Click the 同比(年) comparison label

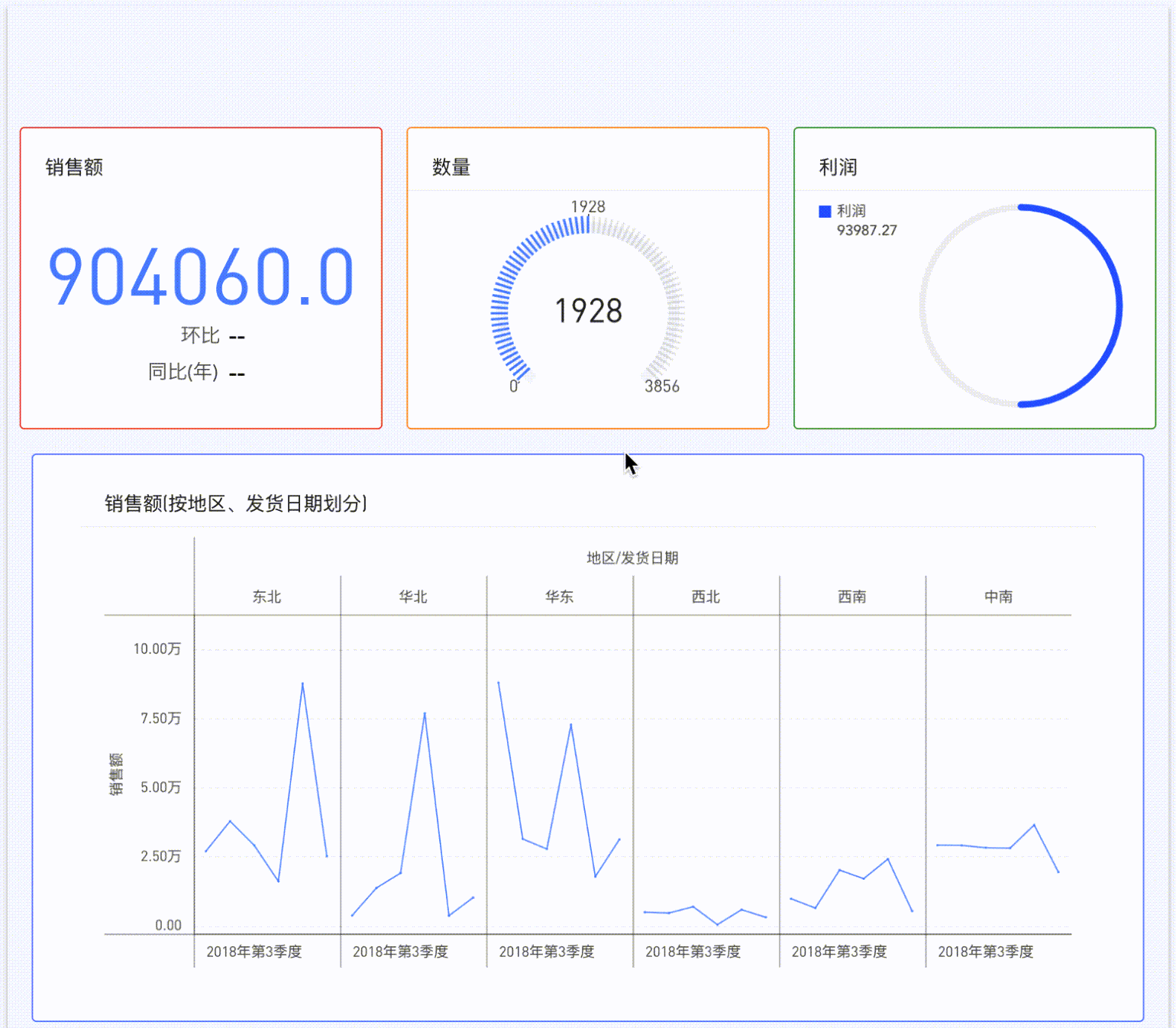183,373
